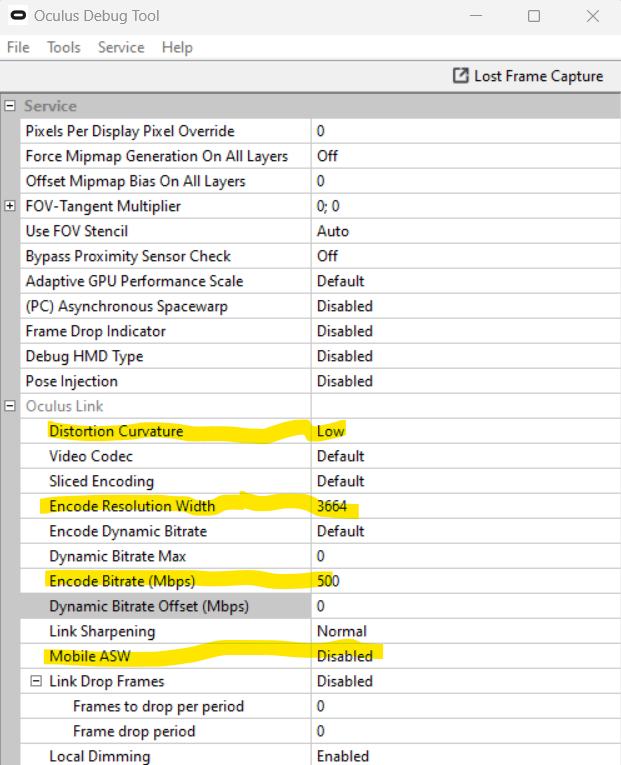Select the Frame Drop Indicator label

(x=96, y=331)
